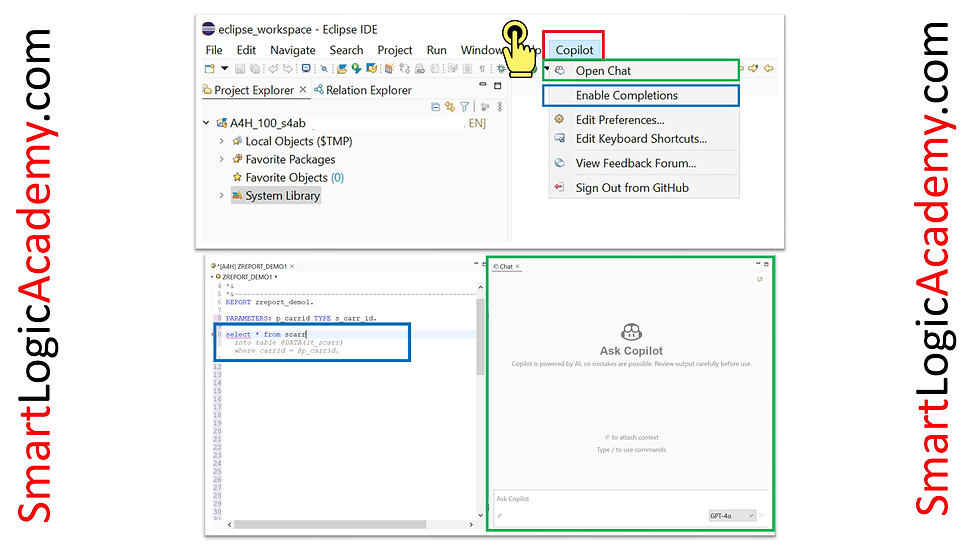Click the New wizard toolbar icon
Image resolution: width=980 pixels, height=551 pixels.
tap(209, 69)
